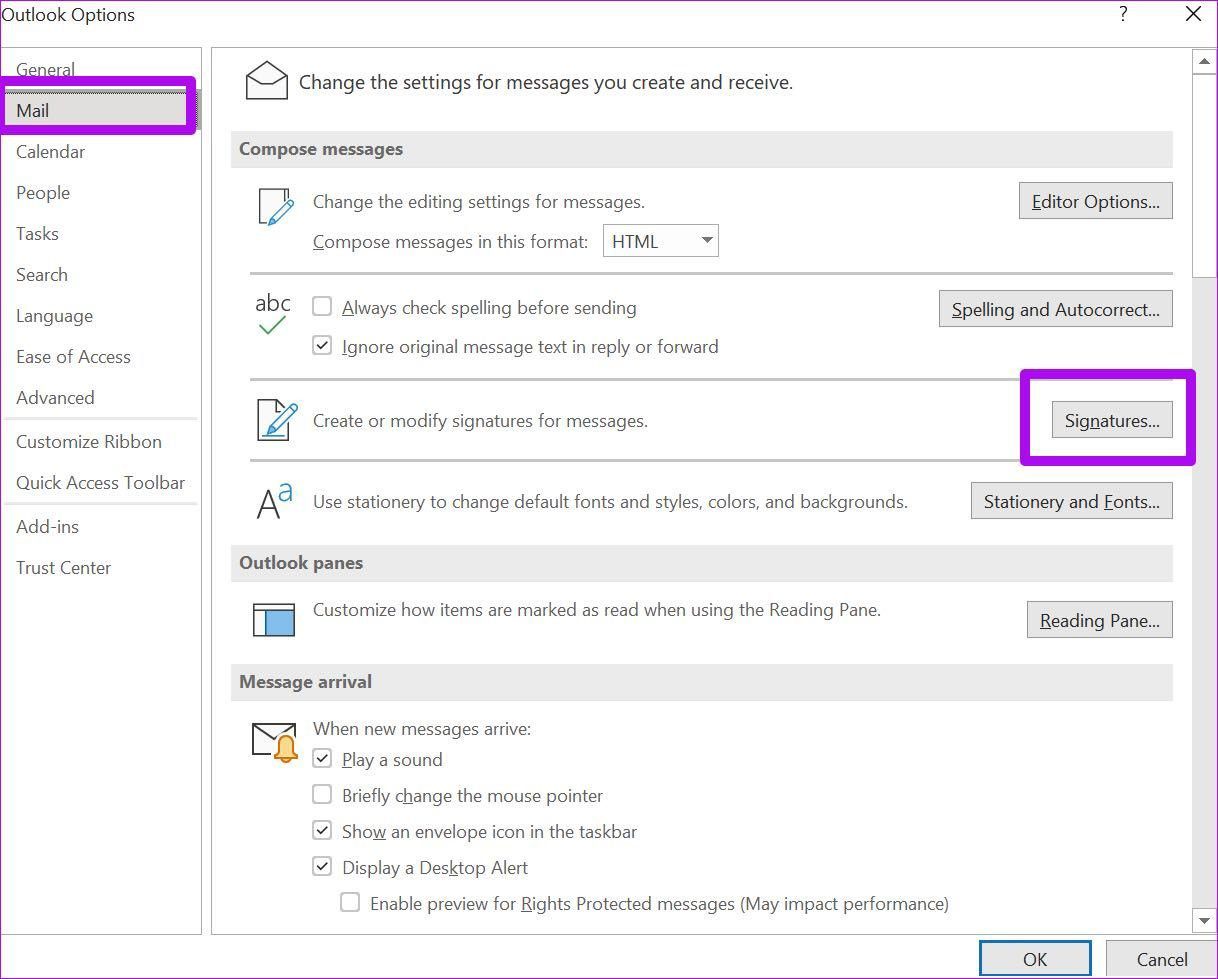Toggle Display a Desktop Alert

tap(322, 866)
